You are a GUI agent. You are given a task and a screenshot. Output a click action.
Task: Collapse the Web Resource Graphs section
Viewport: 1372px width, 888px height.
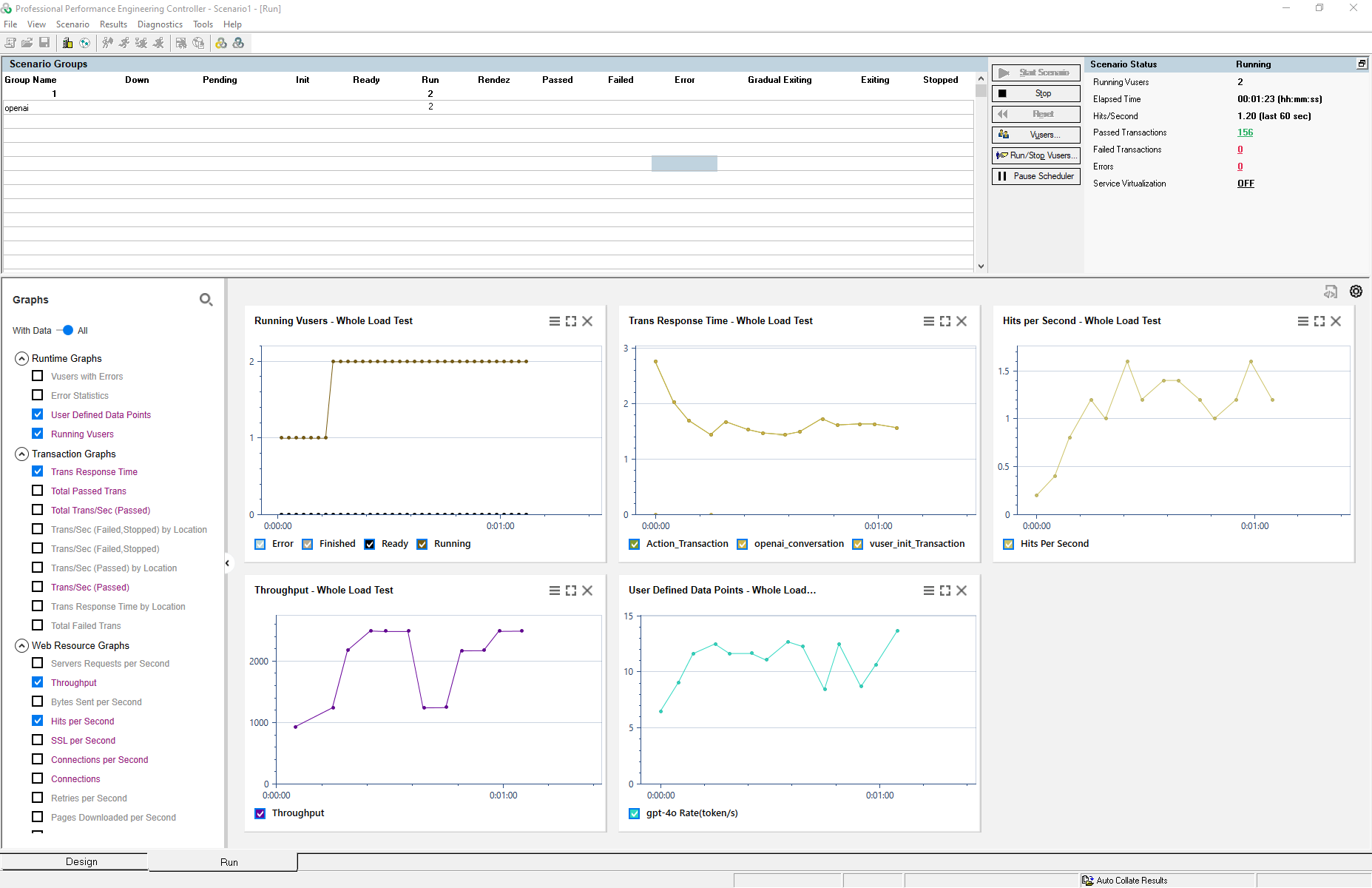22,646
